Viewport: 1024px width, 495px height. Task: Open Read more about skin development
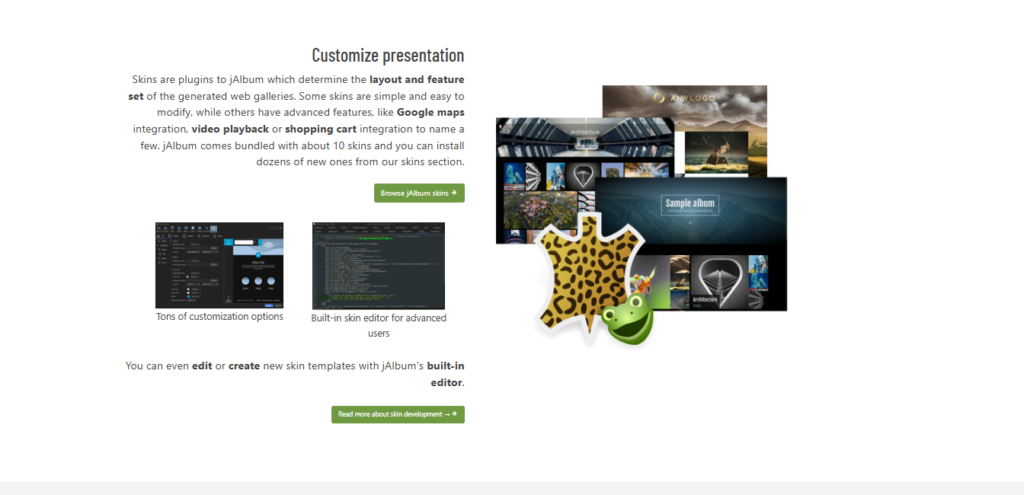point(398,415)
